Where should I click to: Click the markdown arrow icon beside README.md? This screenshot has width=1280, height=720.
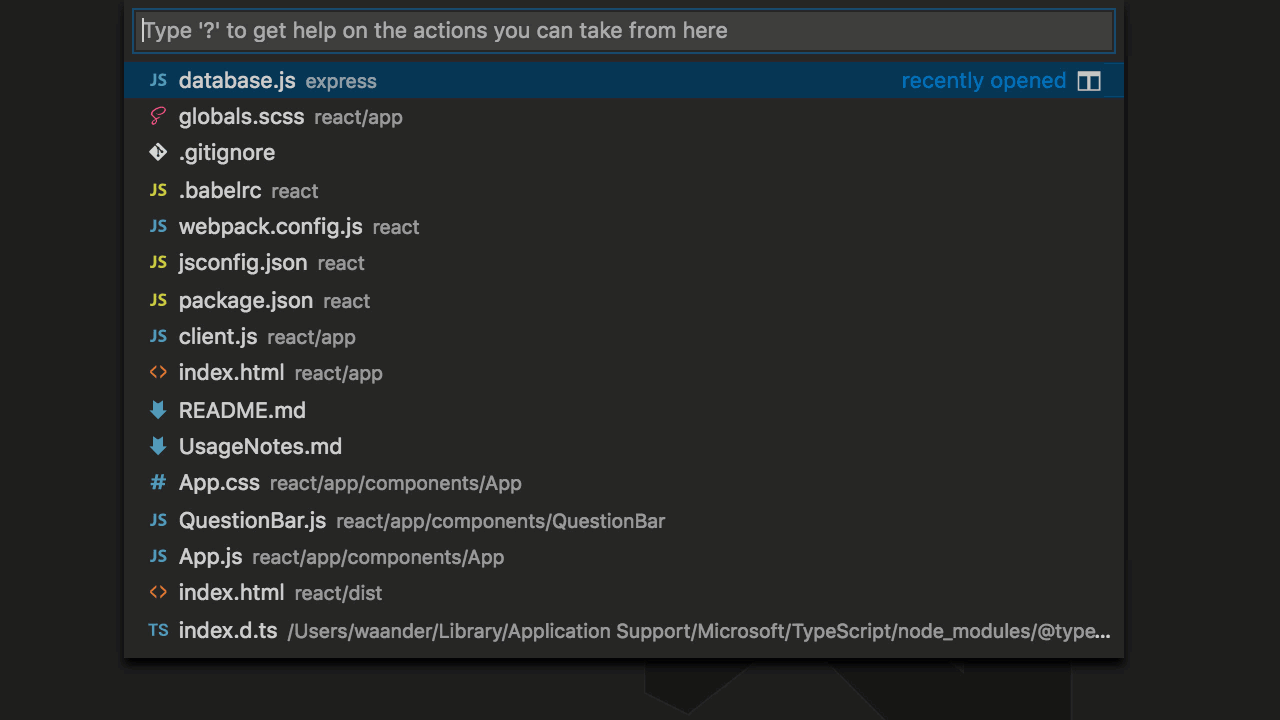click(x=158, y=410)
